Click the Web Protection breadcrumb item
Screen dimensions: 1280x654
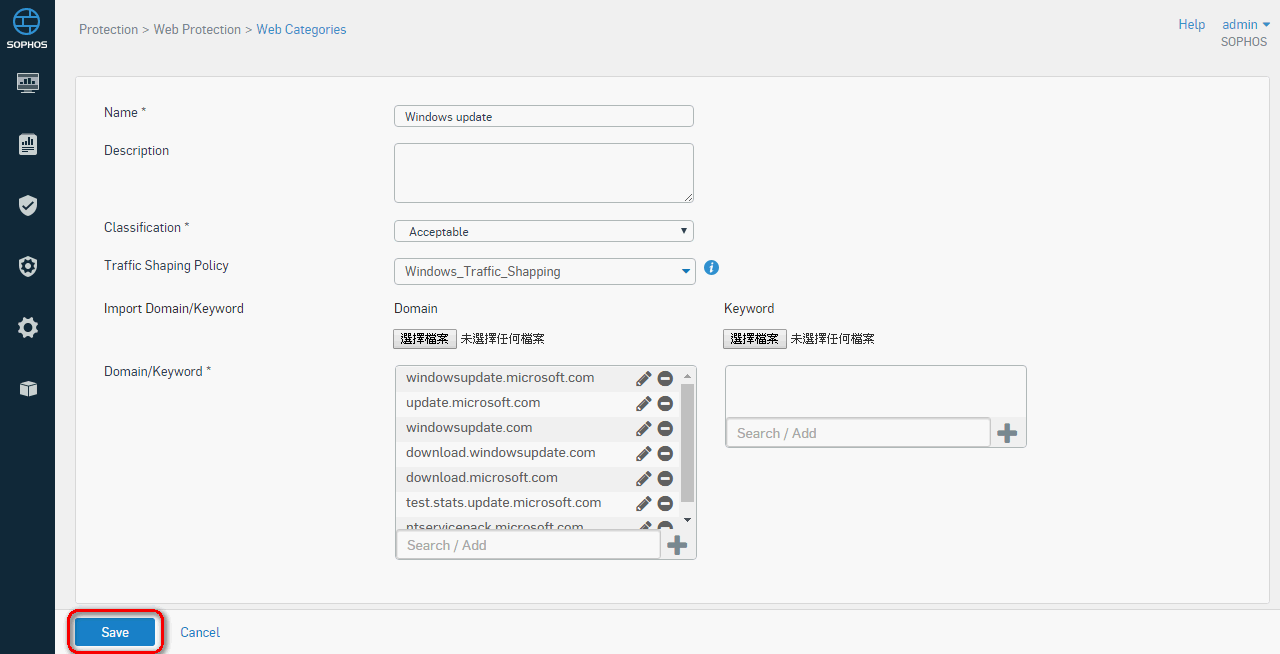[x=197, y=30]
